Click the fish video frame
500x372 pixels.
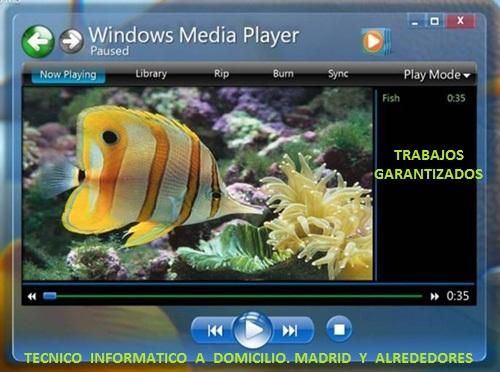198,184
